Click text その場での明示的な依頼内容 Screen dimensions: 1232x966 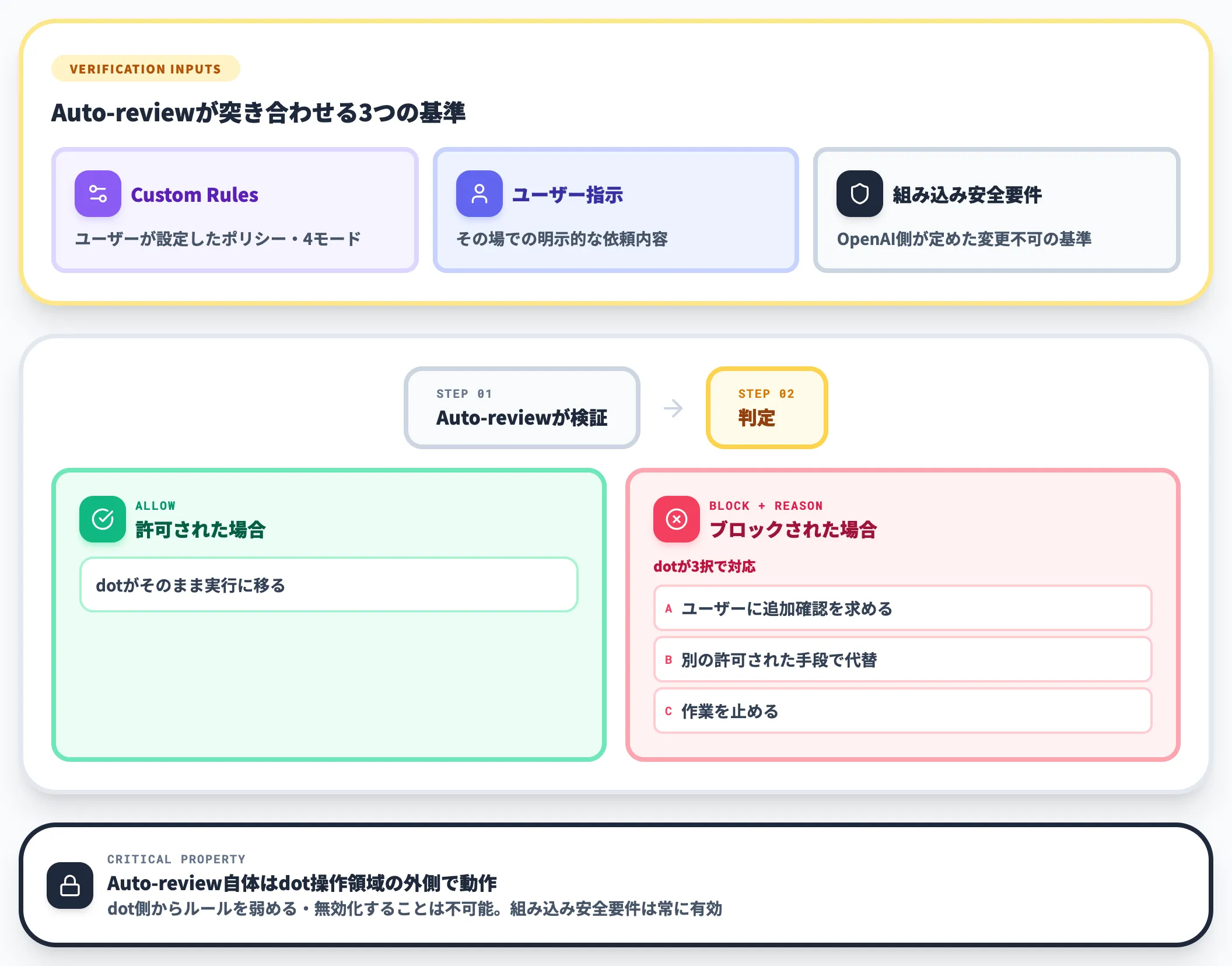(562, 239)
